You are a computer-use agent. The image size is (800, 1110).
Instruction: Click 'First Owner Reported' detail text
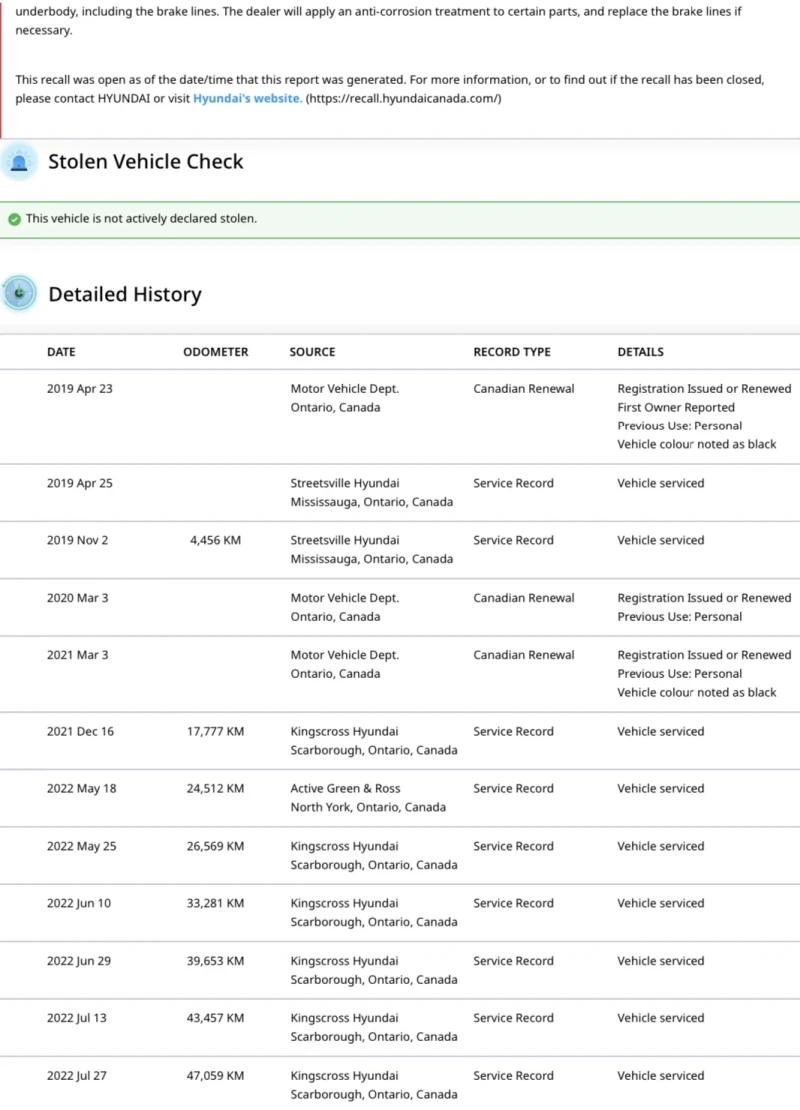tap(676, 407)
